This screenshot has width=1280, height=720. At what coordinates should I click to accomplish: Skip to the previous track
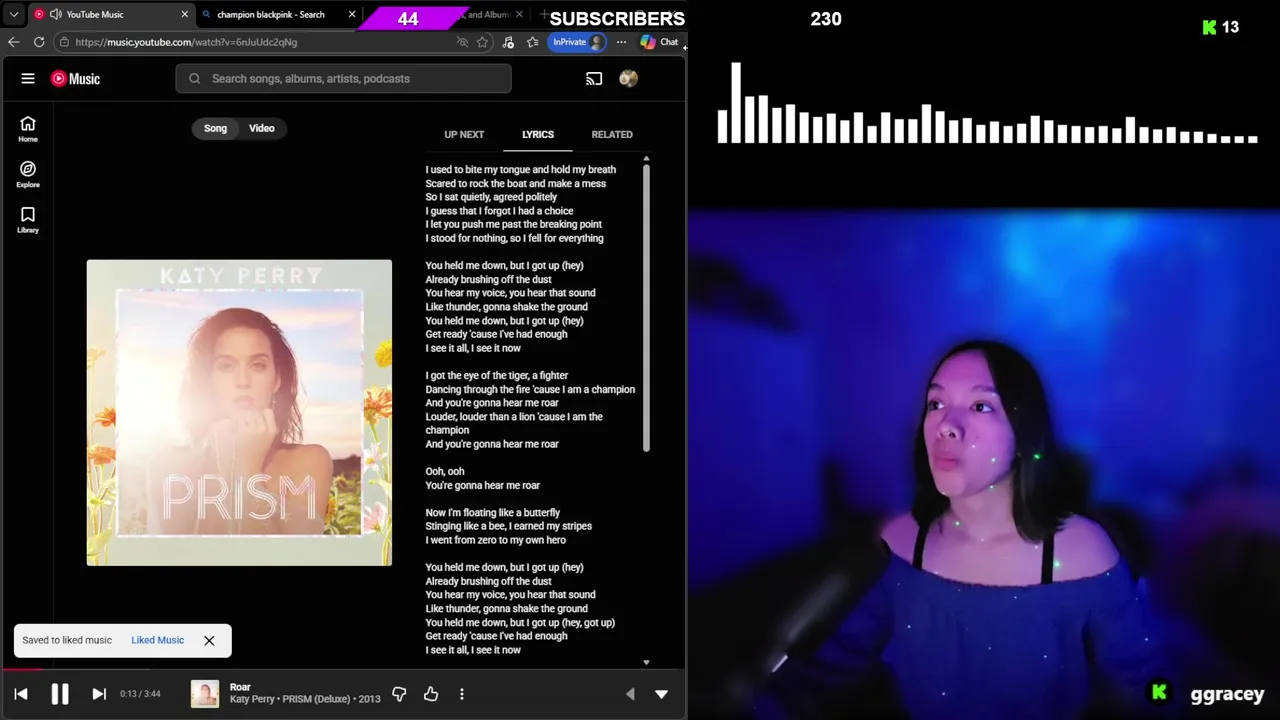coord(21,694)
